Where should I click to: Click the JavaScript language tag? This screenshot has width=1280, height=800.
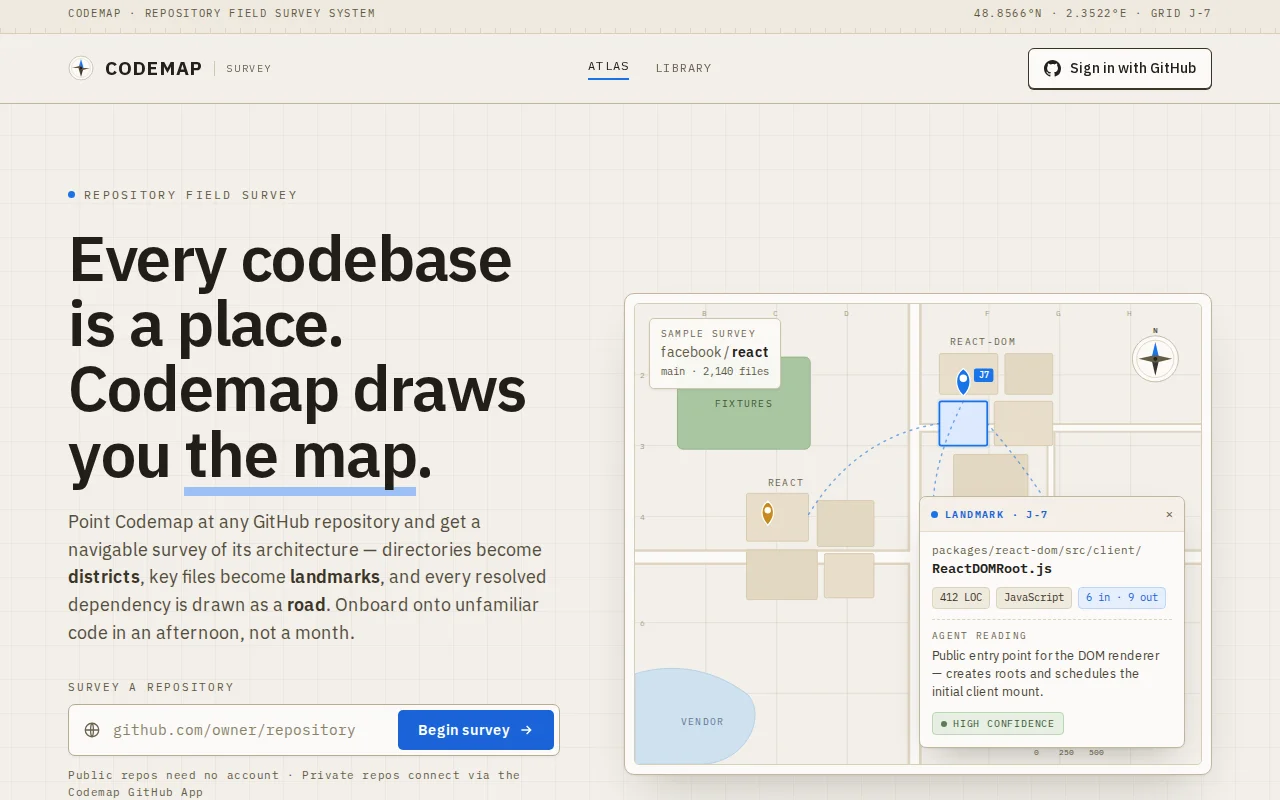coord(1034,598)
